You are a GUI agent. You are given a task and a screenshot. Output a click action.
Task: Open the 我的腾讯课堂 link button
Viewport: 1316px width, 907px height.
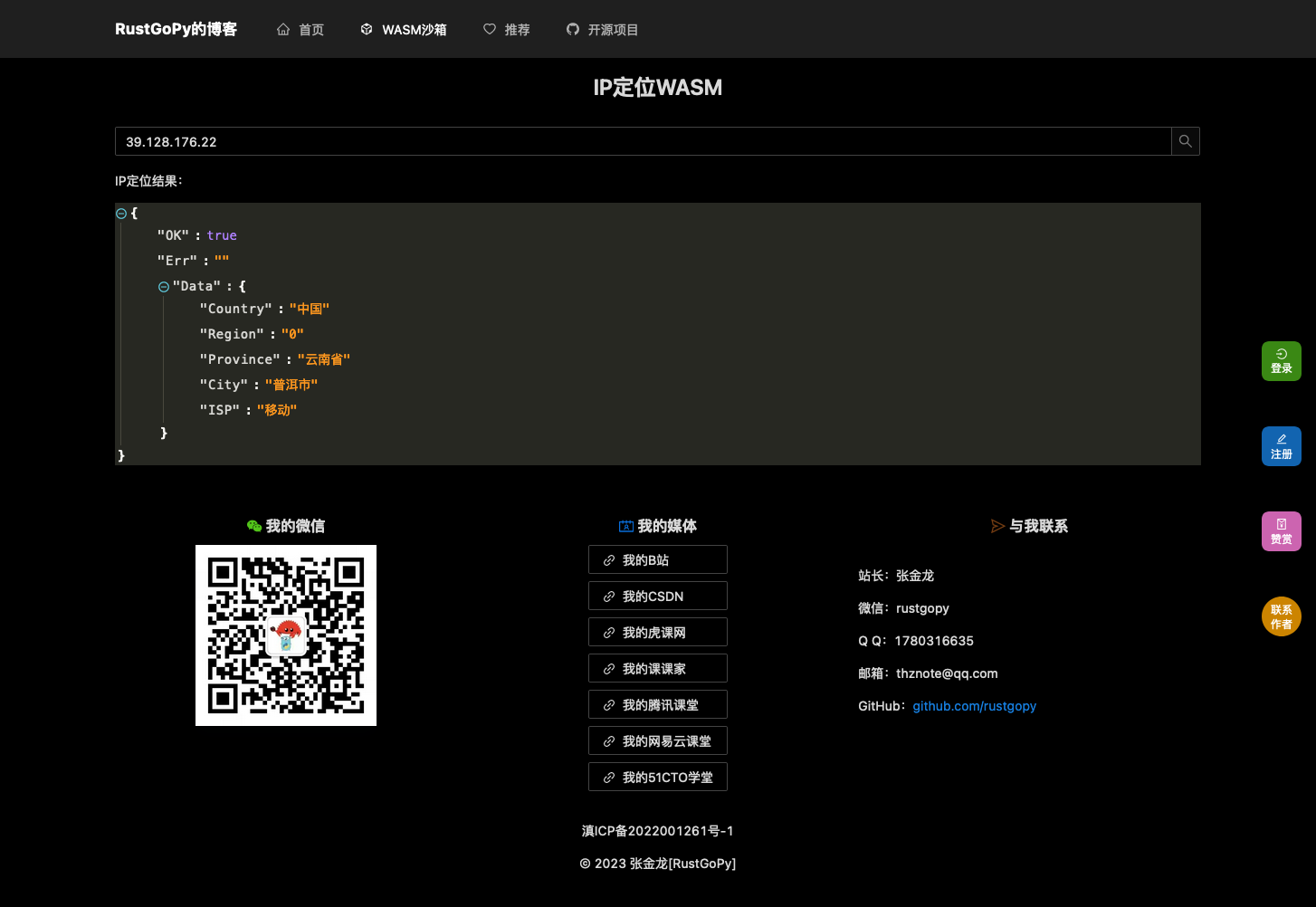(x=658, y=704)
